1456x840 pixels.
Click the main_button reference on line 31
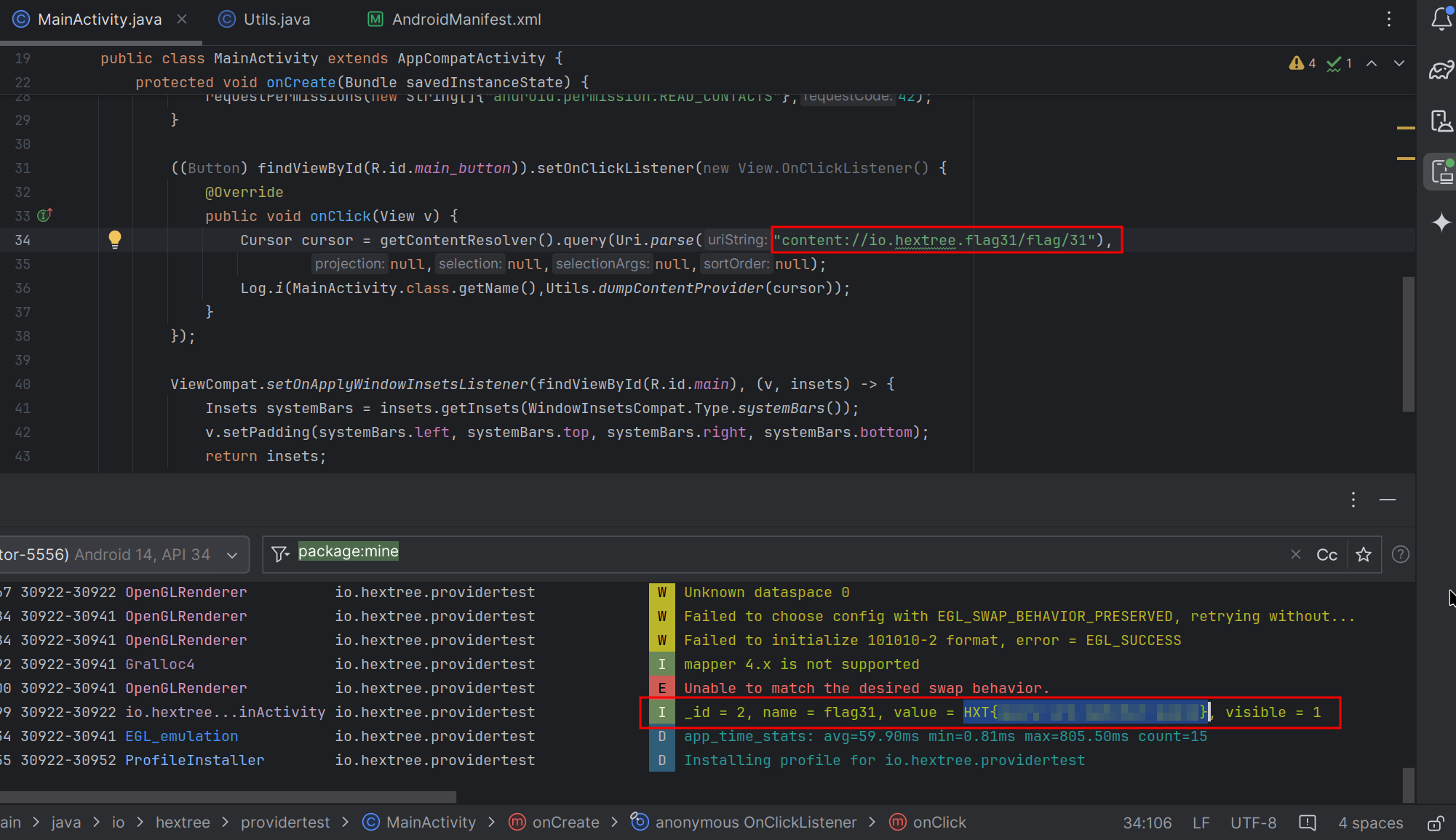(x=462, y=168)
